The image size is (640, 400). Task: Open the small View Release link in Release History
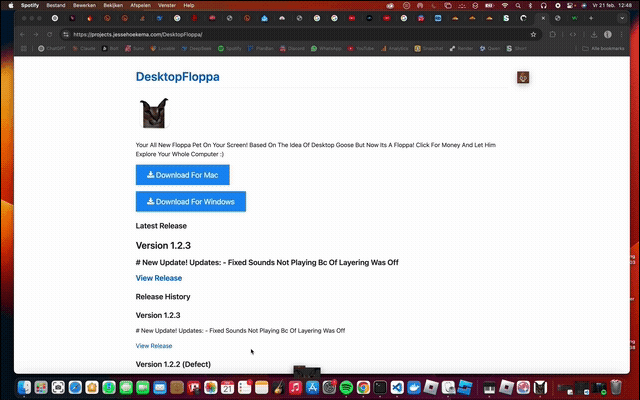tap(154, 346)
